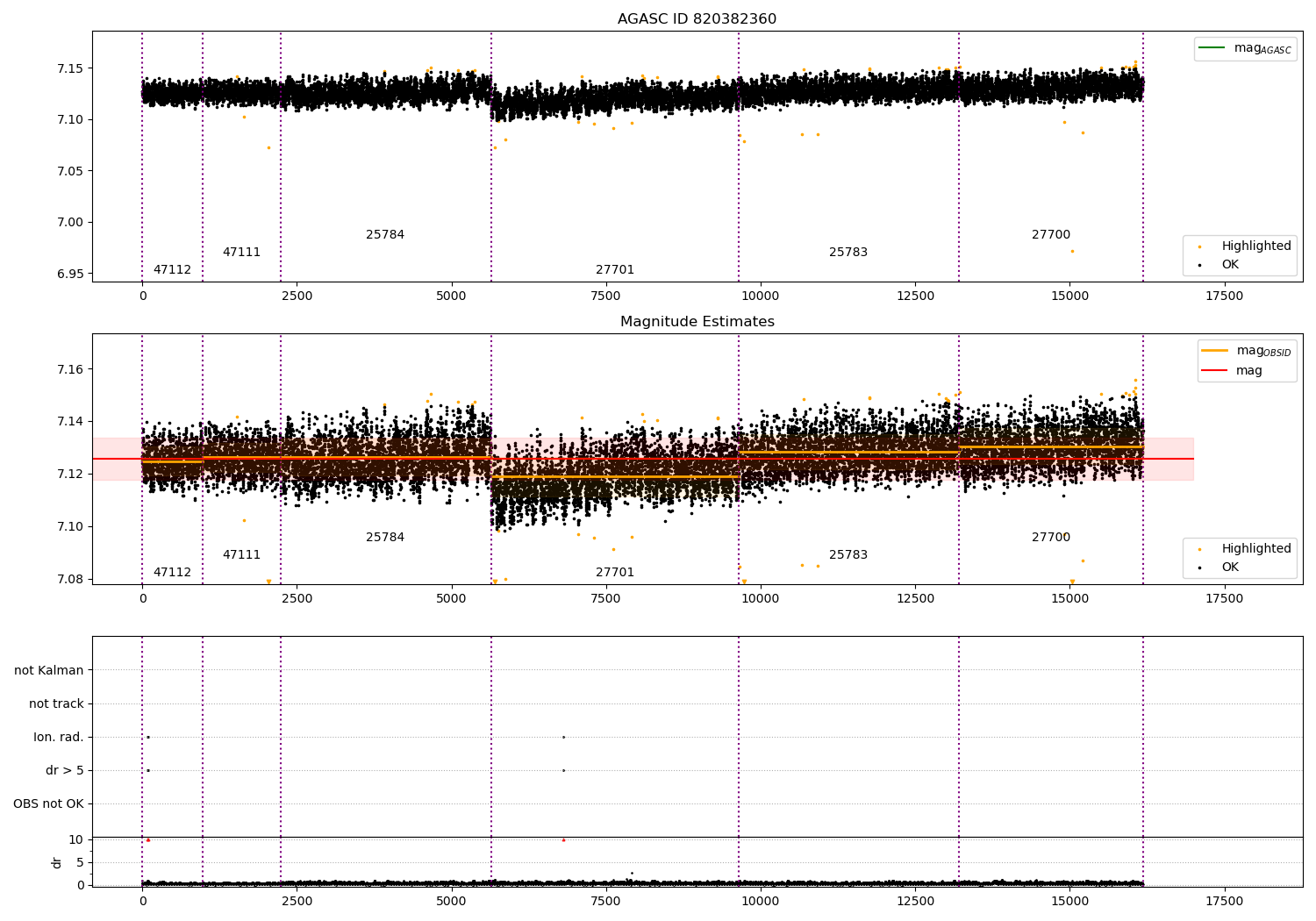Screen dimensions: 1316x921
Task: Click the dr y-tick labeled 10
Action: [75, 840]
